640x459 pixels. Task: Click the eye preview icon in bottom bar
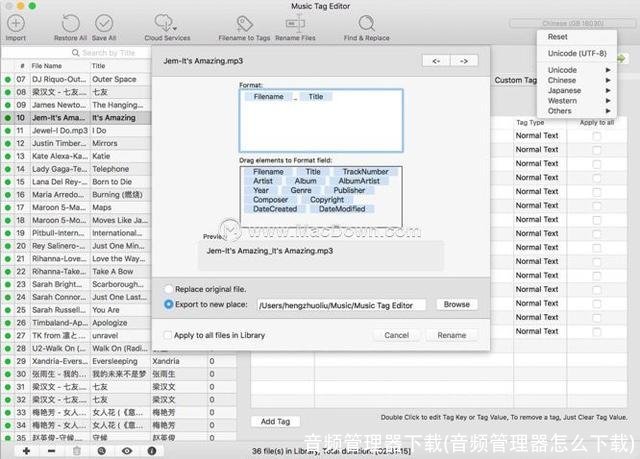127,451
